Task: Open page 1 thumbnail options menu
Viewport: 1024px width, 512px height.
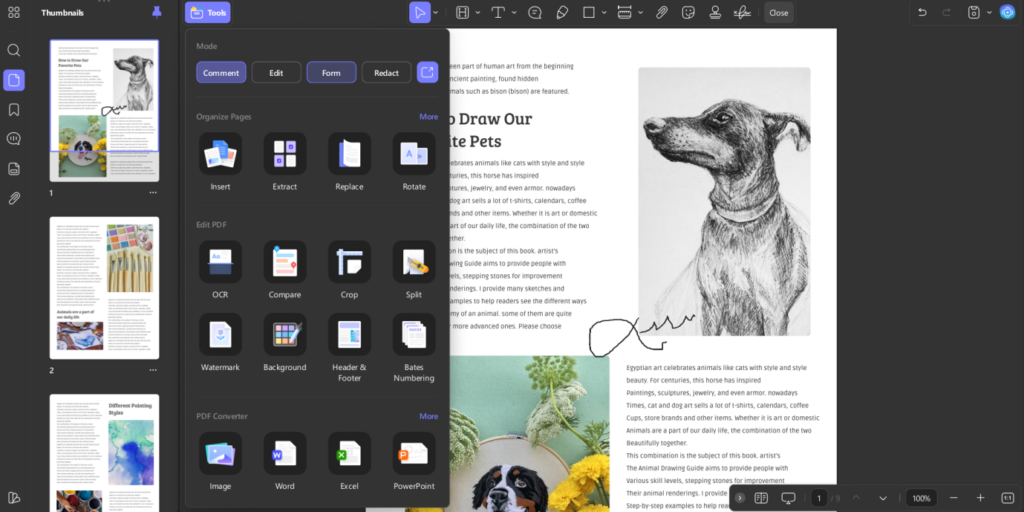Action: point(153,192)
